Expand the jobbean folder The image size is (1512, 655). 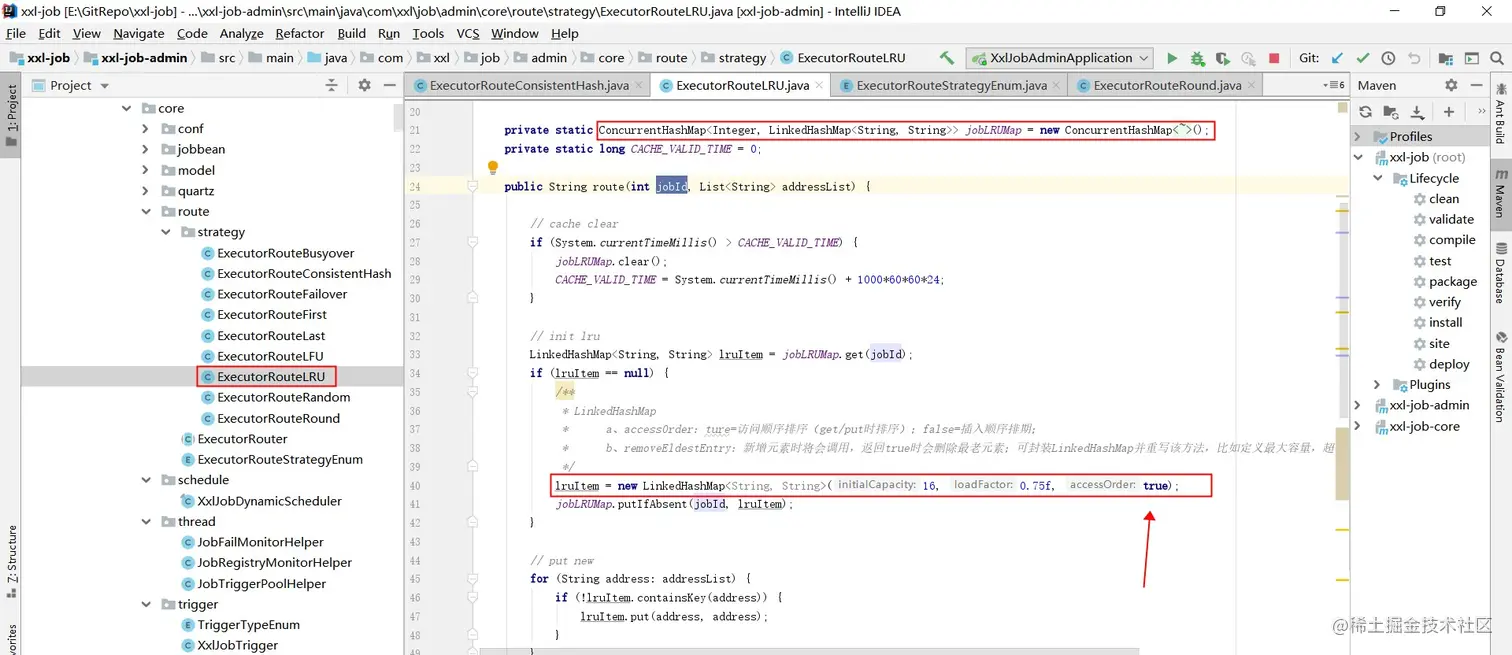point(146,150)
